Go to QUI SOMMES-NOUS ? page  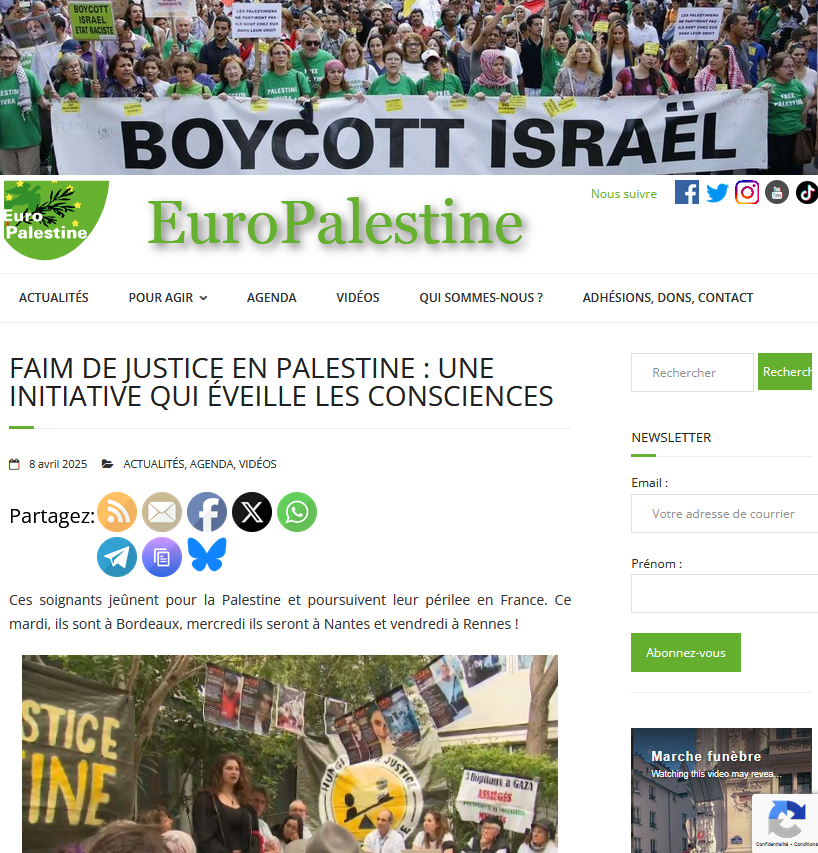click(481, 298)
